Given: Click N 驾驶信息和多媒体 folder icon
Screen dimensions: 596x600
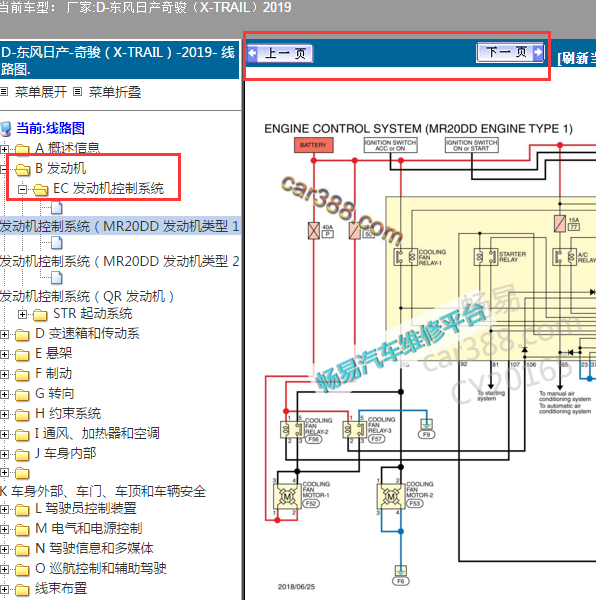Looking at the screenshot, I should tap(22, 550).
